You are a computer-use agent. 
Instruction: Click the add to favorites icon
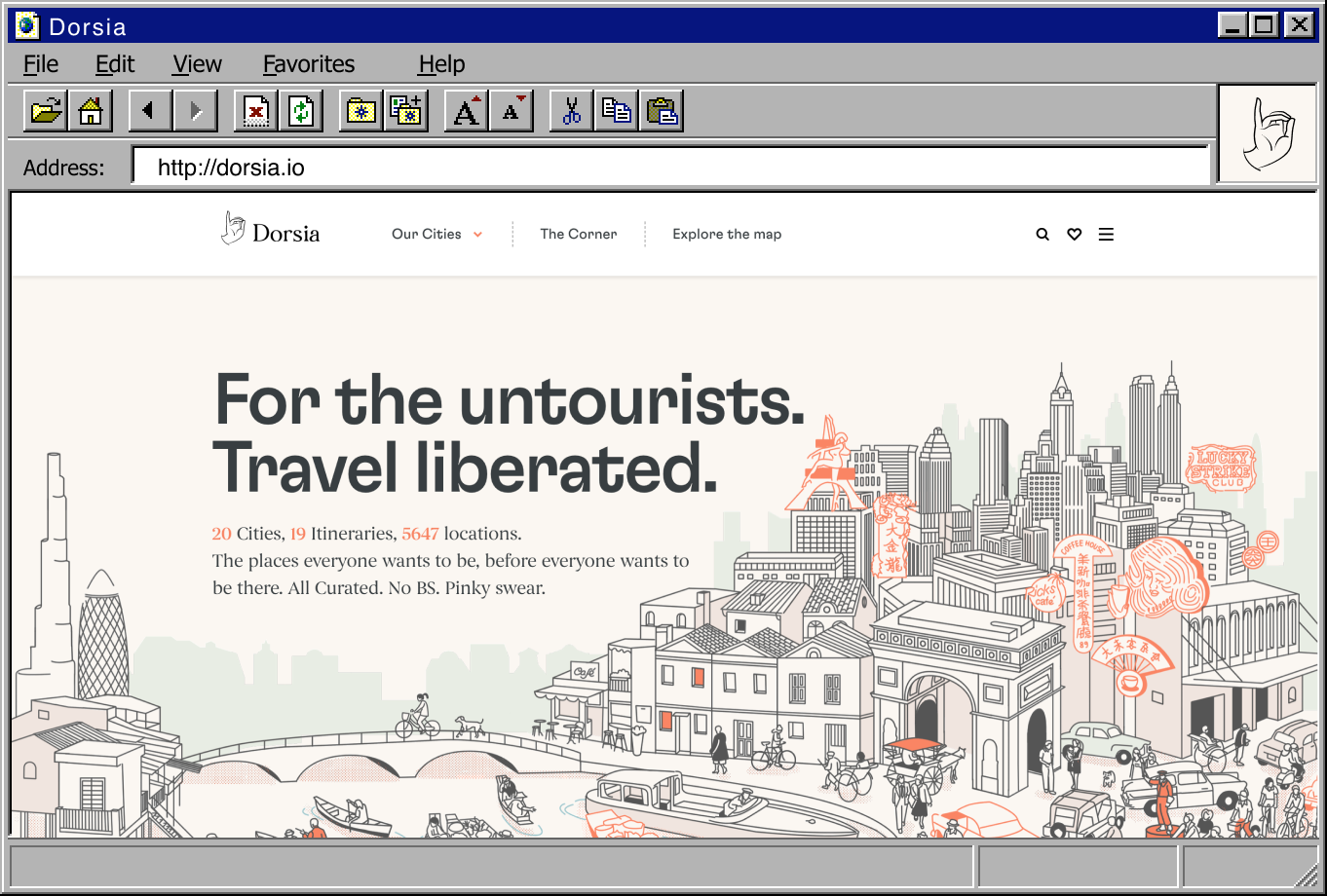(406, 111)
